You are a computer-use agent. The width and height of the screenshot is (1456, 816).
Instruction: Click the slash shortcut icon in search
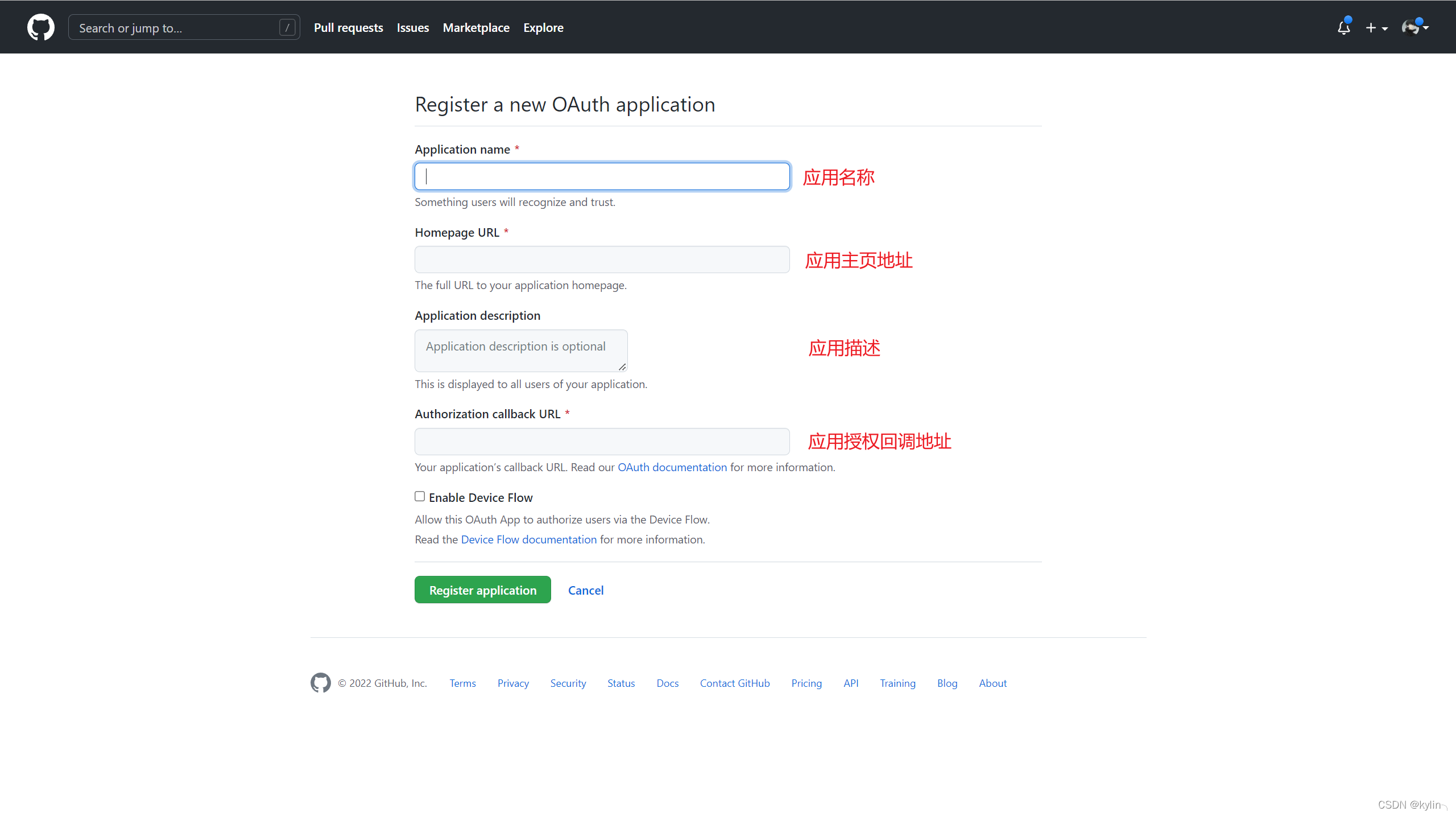pos(287,27)
